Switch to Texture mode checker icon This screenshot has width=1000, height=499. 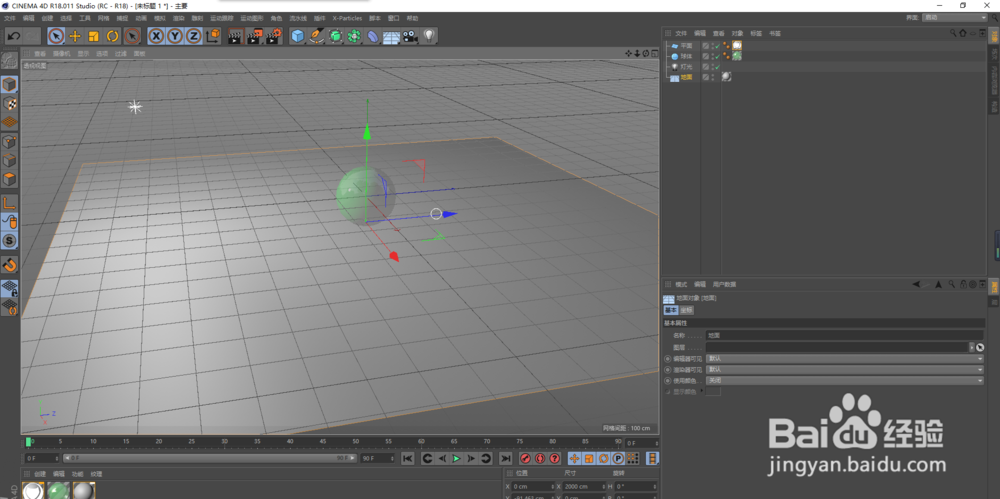click(x=10, y=103)
